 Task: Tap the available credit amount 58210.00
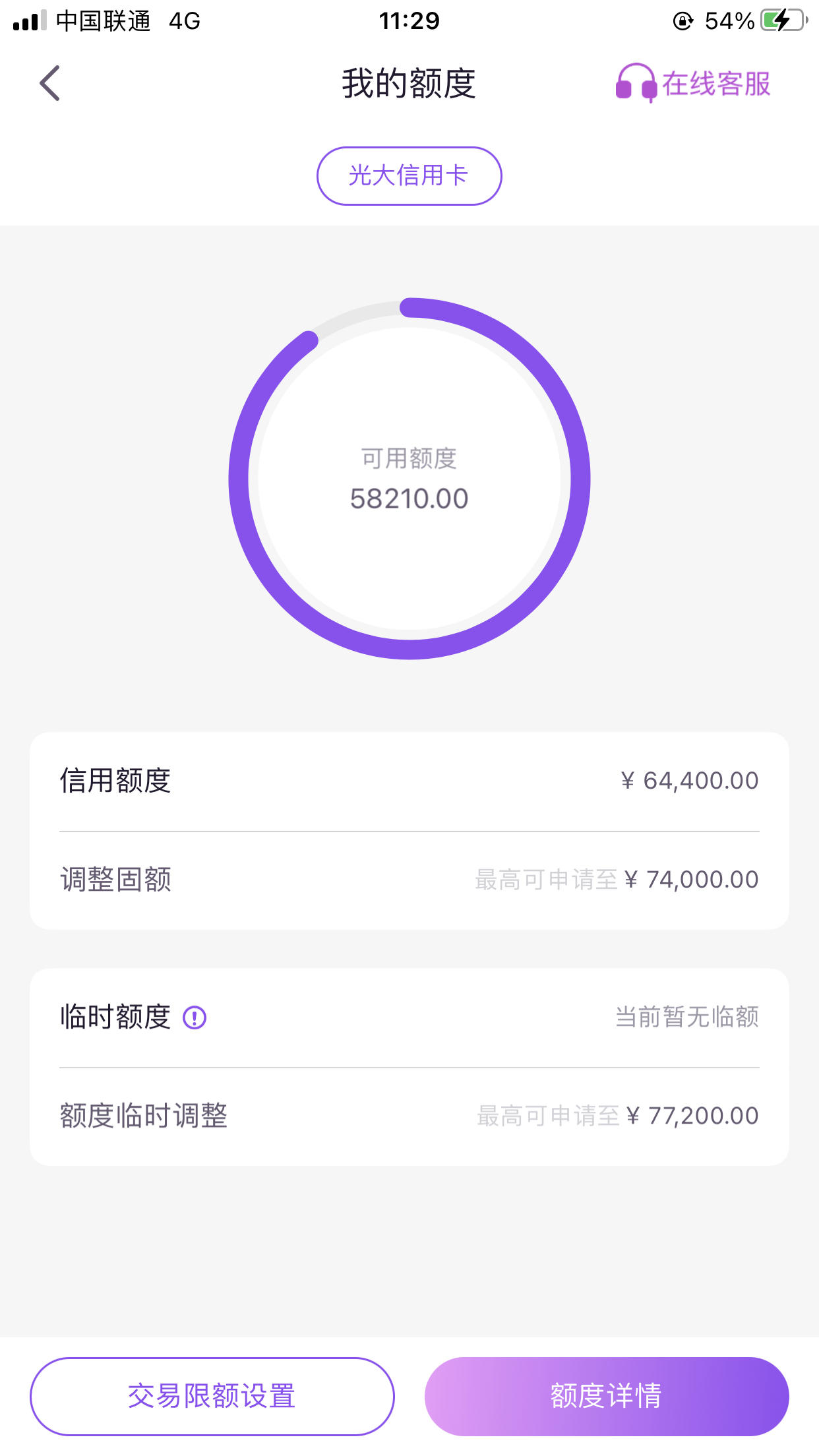(409, 499)
